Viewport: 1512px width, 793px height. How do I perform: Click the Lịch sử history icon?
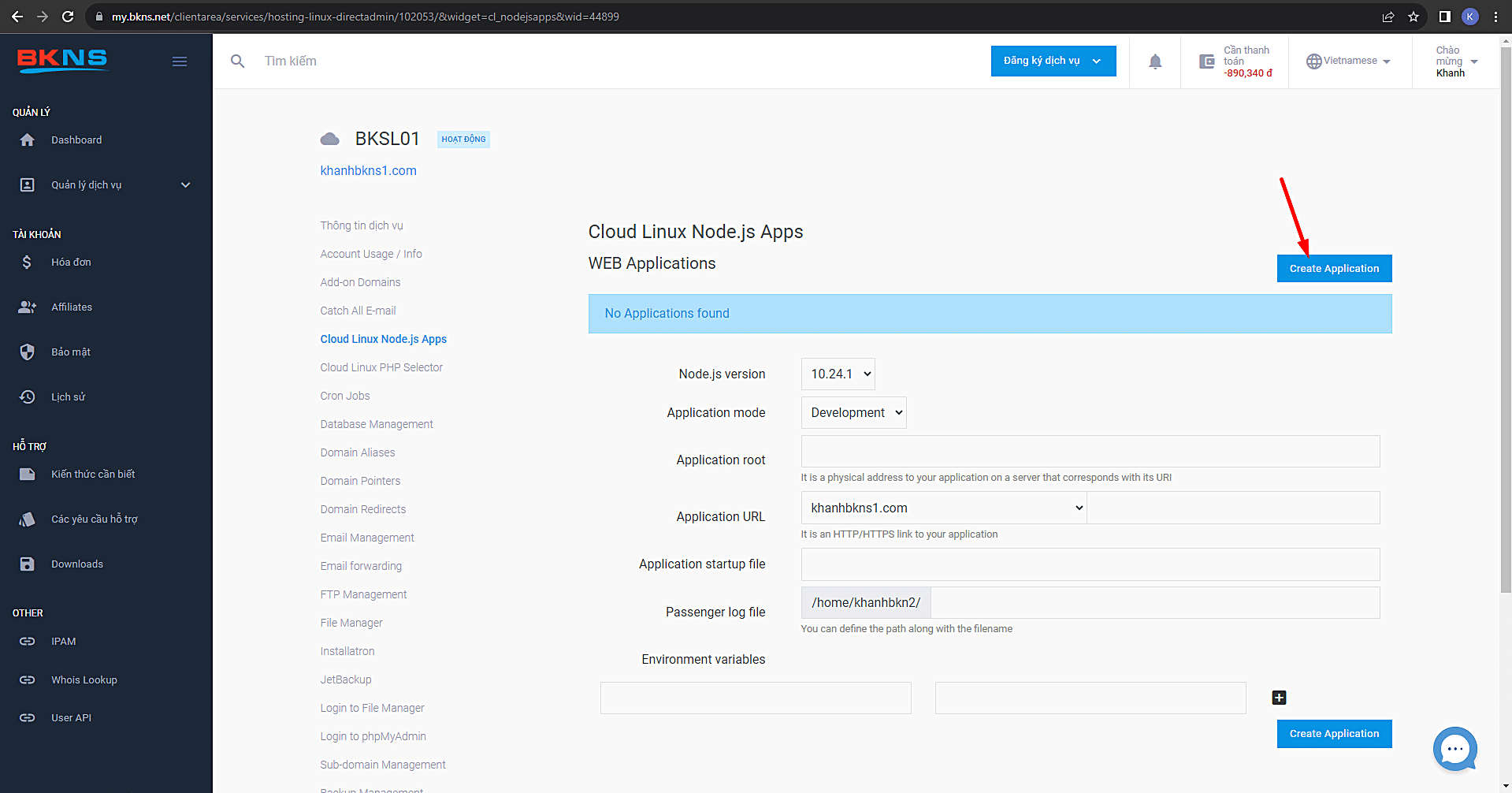click(28, 396)
